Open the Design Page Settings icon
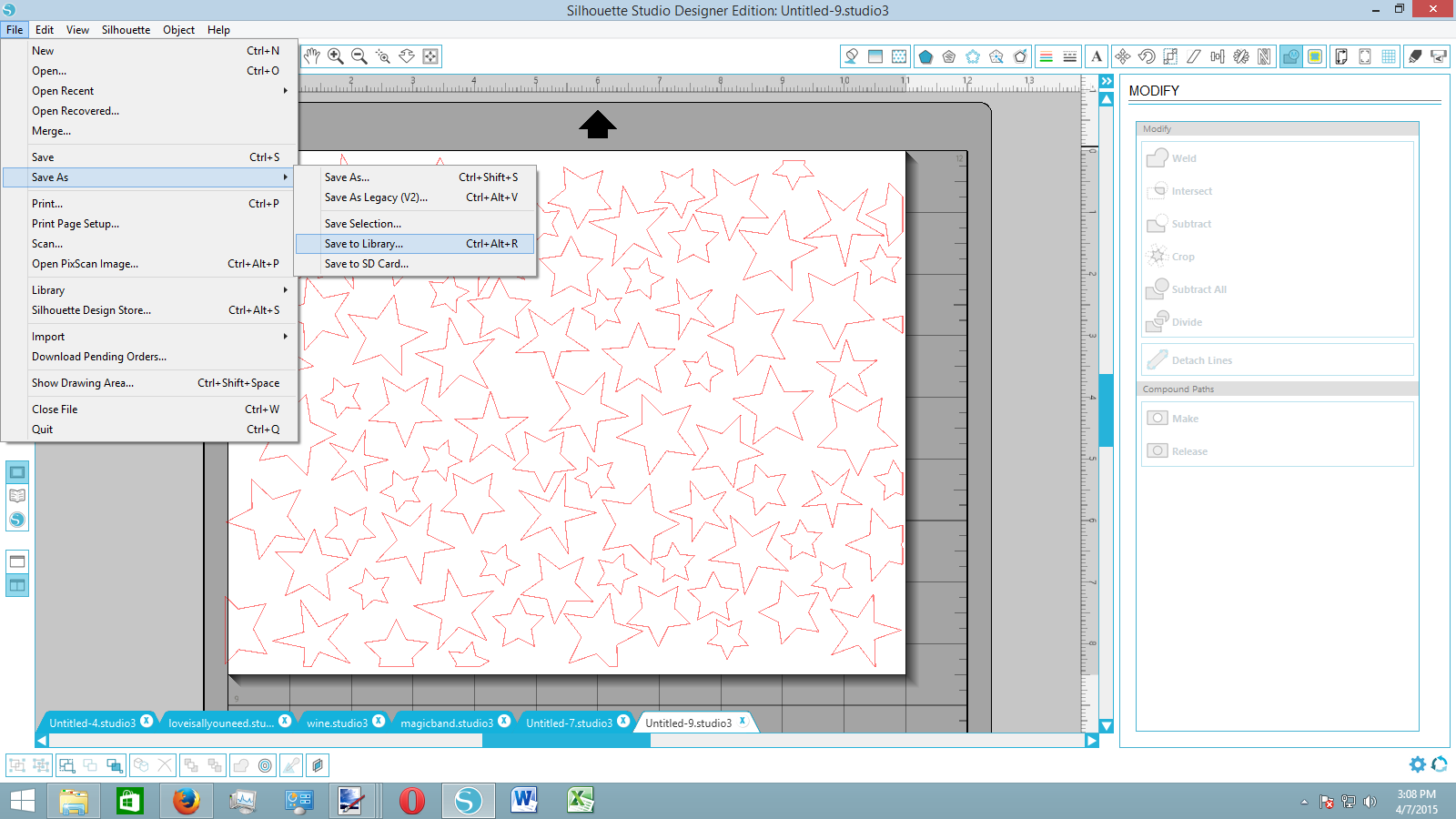1456x819 pixels. [x=1341, y=56]
